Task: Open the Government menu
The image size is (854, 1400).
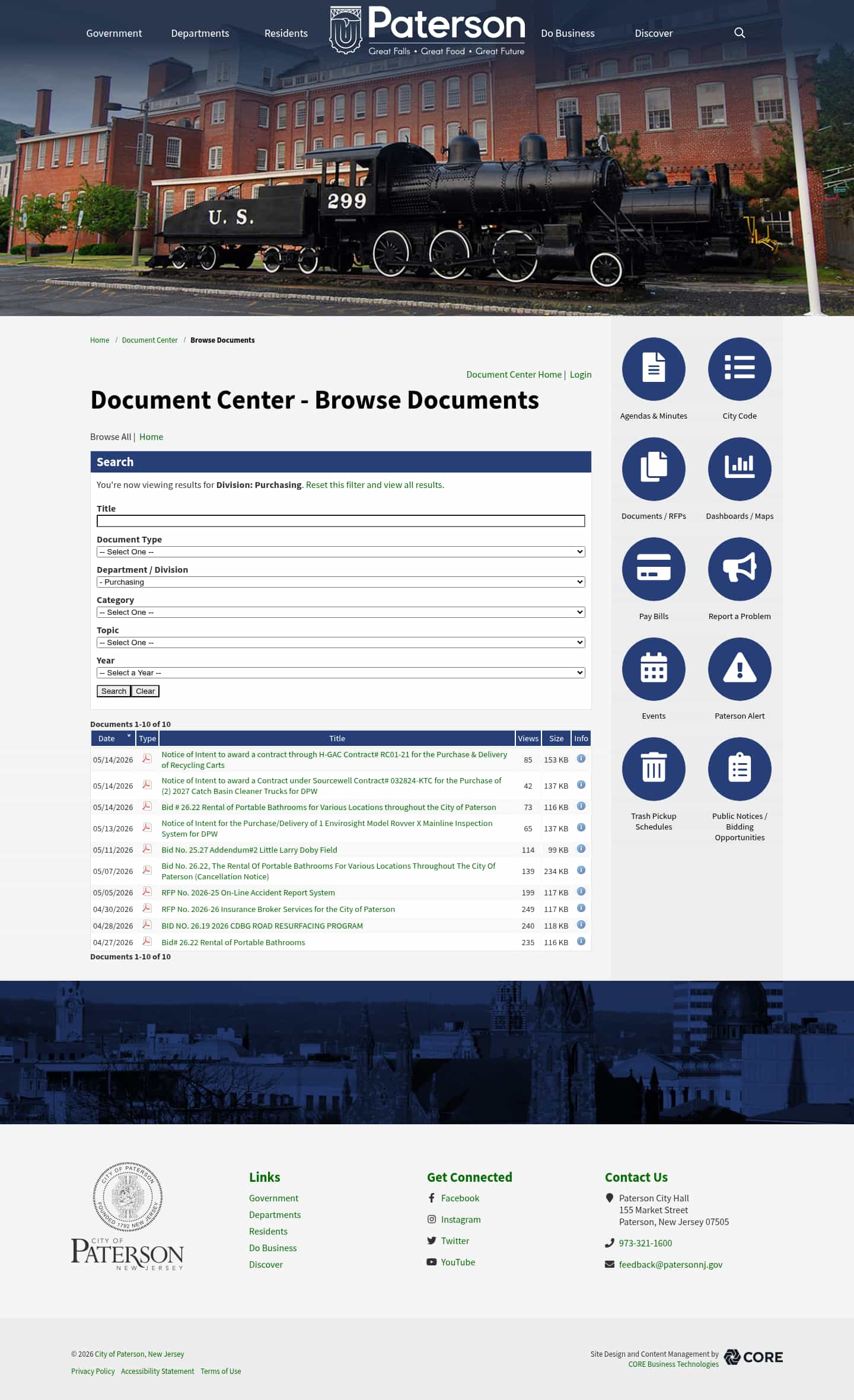Action: pos(114,33)
